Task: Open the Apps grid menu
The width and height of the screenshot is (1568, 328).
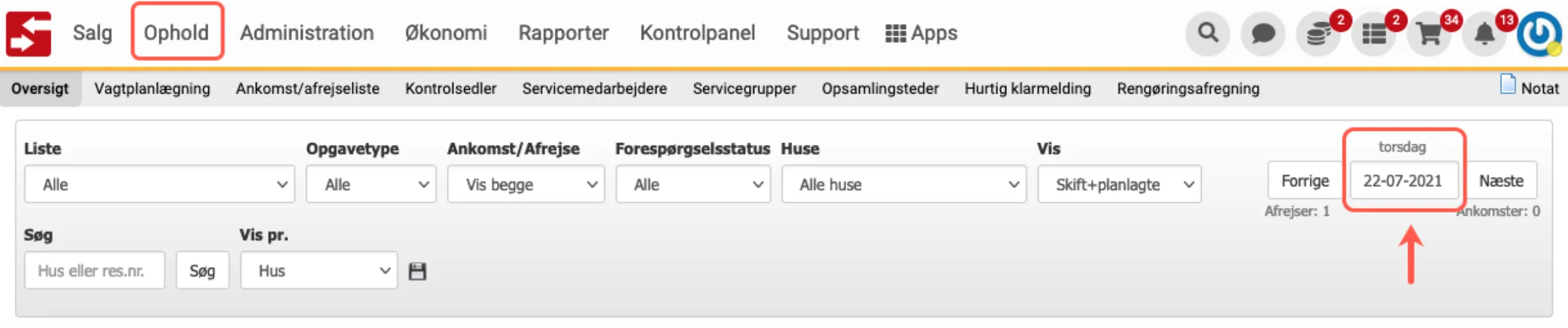Action: click(921, 33)
